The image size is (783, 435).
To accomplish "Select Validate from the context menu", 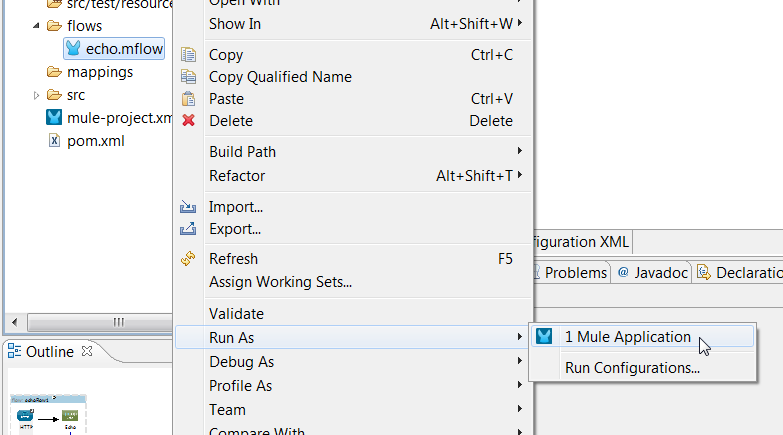I will [237, 314].
